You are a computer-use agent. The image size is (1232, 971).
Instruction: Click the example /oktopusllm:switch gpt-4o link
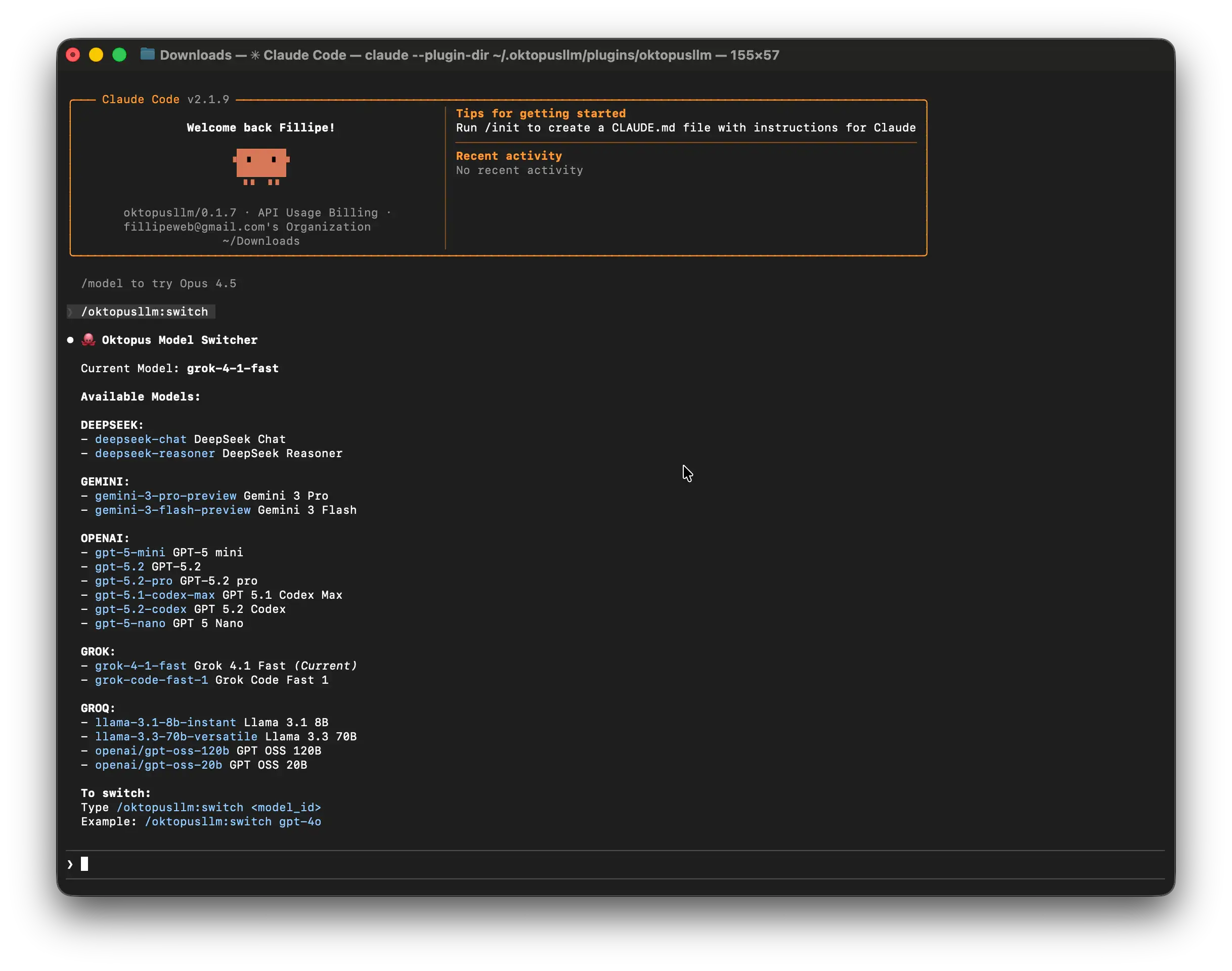(x=233, y=821)
